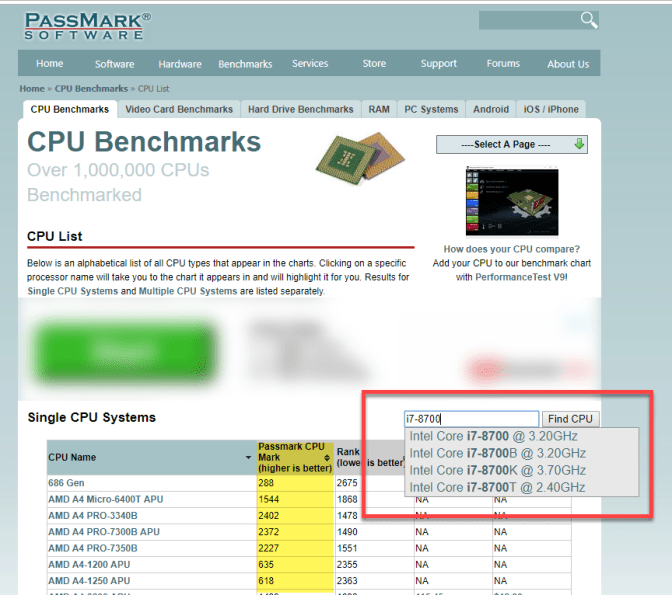Open the Hardware menu

pos(180,64)
